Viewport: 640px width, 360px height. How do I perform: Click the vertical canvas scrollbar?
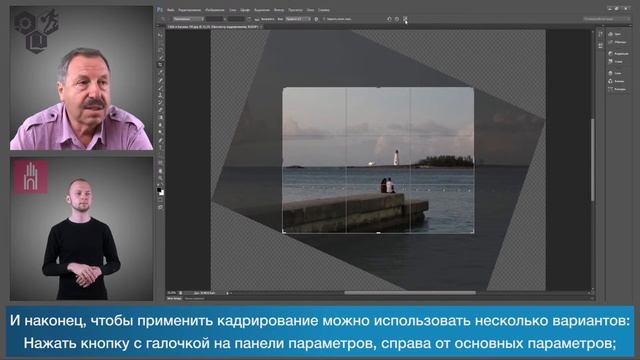pos(592,159)
